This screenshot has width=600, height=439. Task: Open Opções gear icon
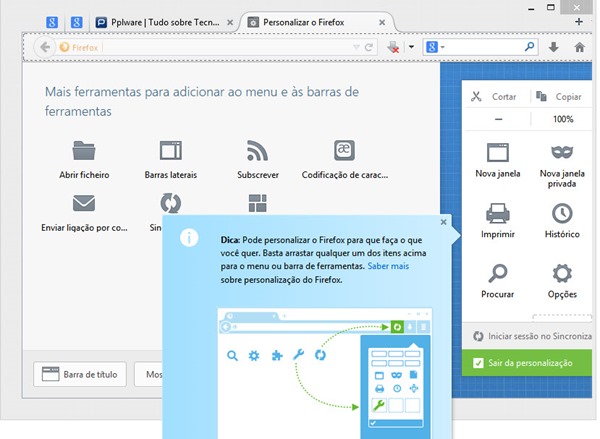click(562, 273)
